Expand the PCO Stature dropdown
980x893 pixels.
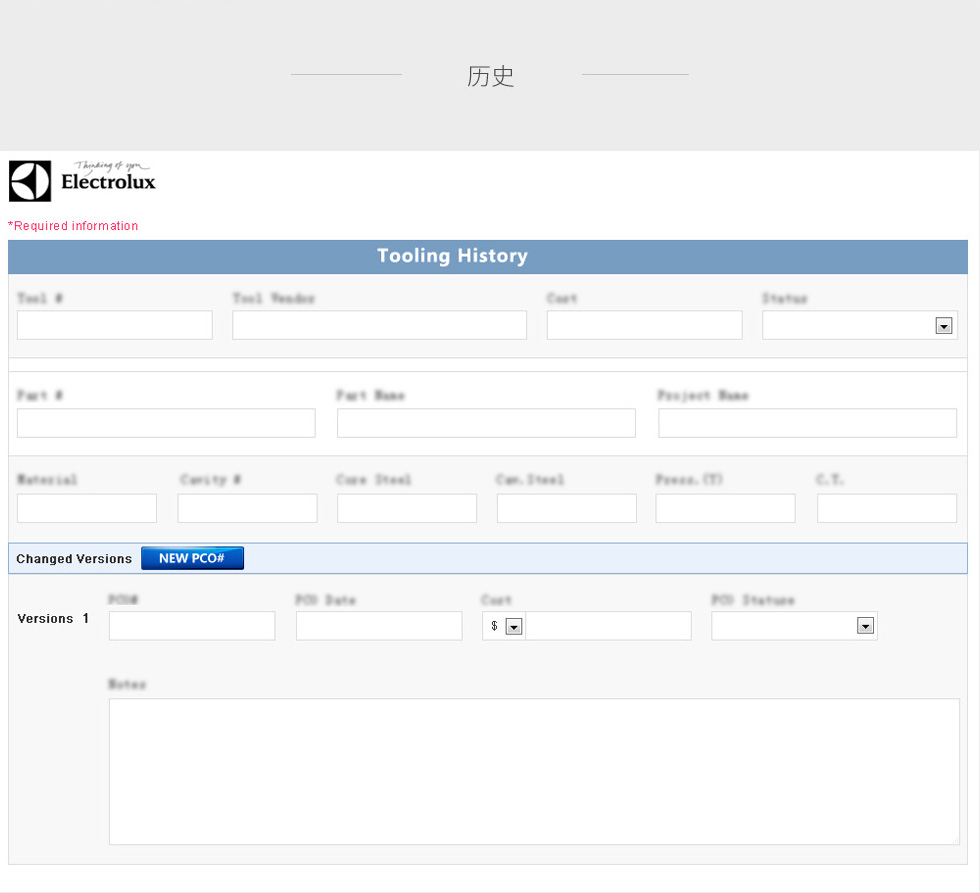pos(865,627)
